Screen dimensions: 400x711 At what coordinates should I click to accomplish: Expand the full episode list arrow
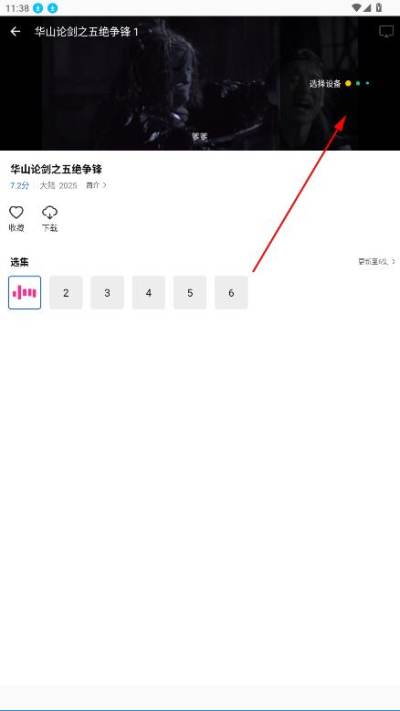(377, 262)
